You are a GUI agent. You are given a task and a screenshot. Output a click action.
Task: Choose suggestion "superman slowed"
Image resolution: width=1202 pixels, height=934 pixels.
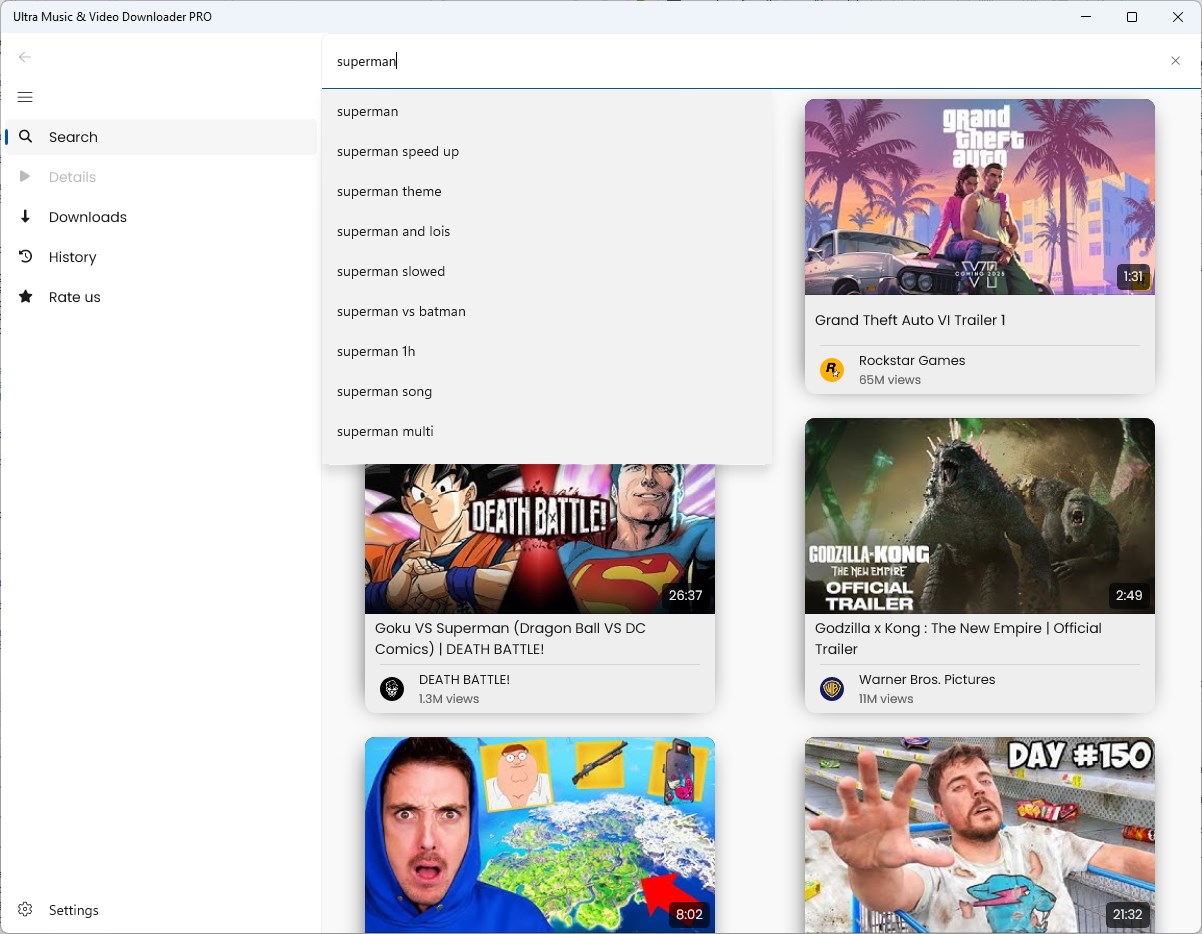click(x=547, y=271)
